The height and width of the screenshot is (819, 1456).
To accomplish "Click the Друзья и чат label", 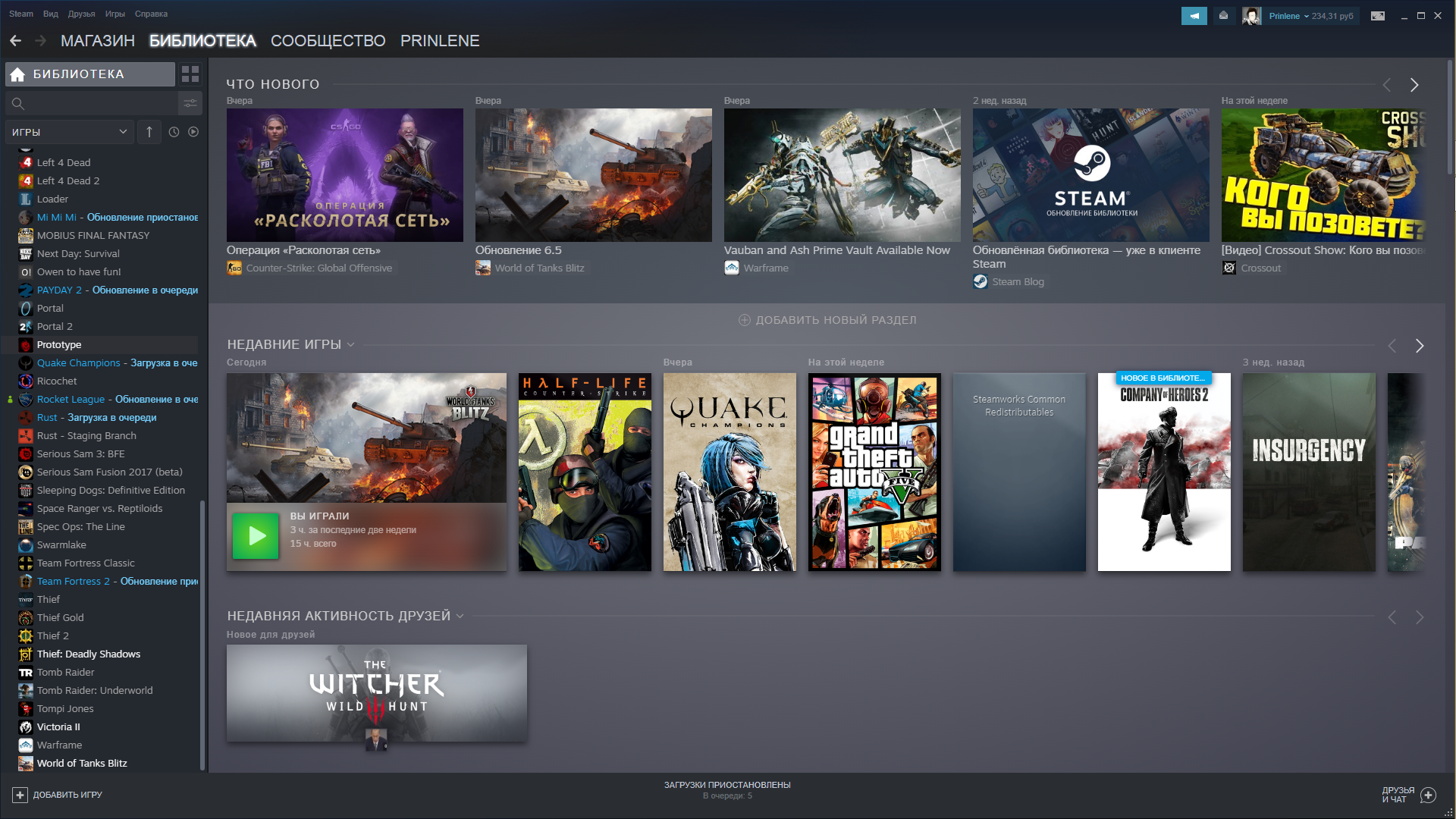I will [x=1398, y=795].
